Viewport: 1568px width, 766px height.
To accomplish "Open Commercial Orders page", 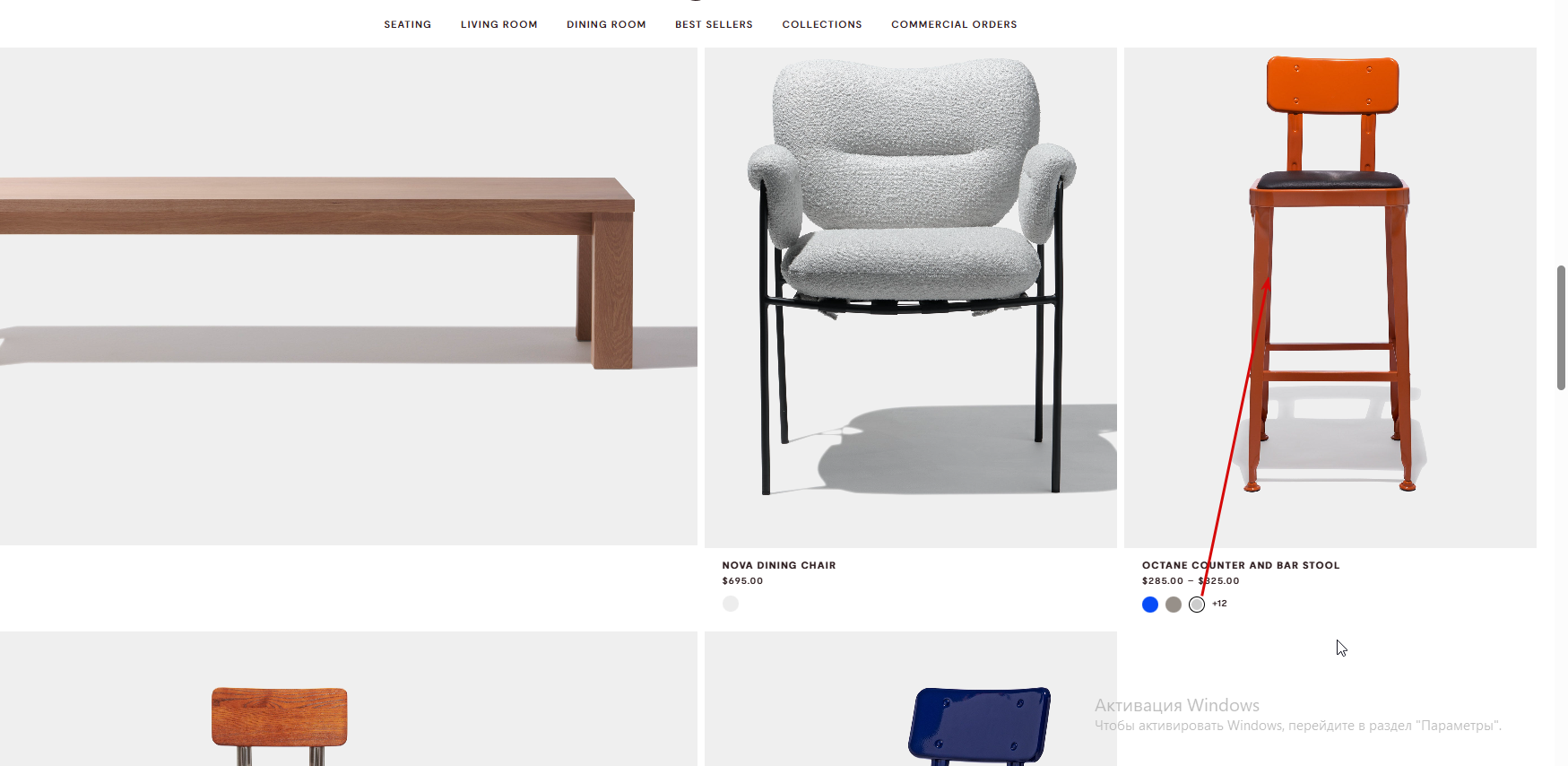I will pyautogui.click(x=954, y=24).
